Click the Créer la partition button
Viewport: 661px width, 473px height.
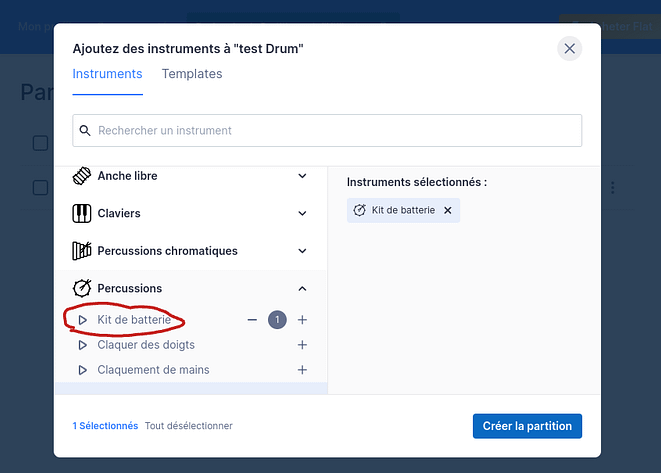[527, 426]
